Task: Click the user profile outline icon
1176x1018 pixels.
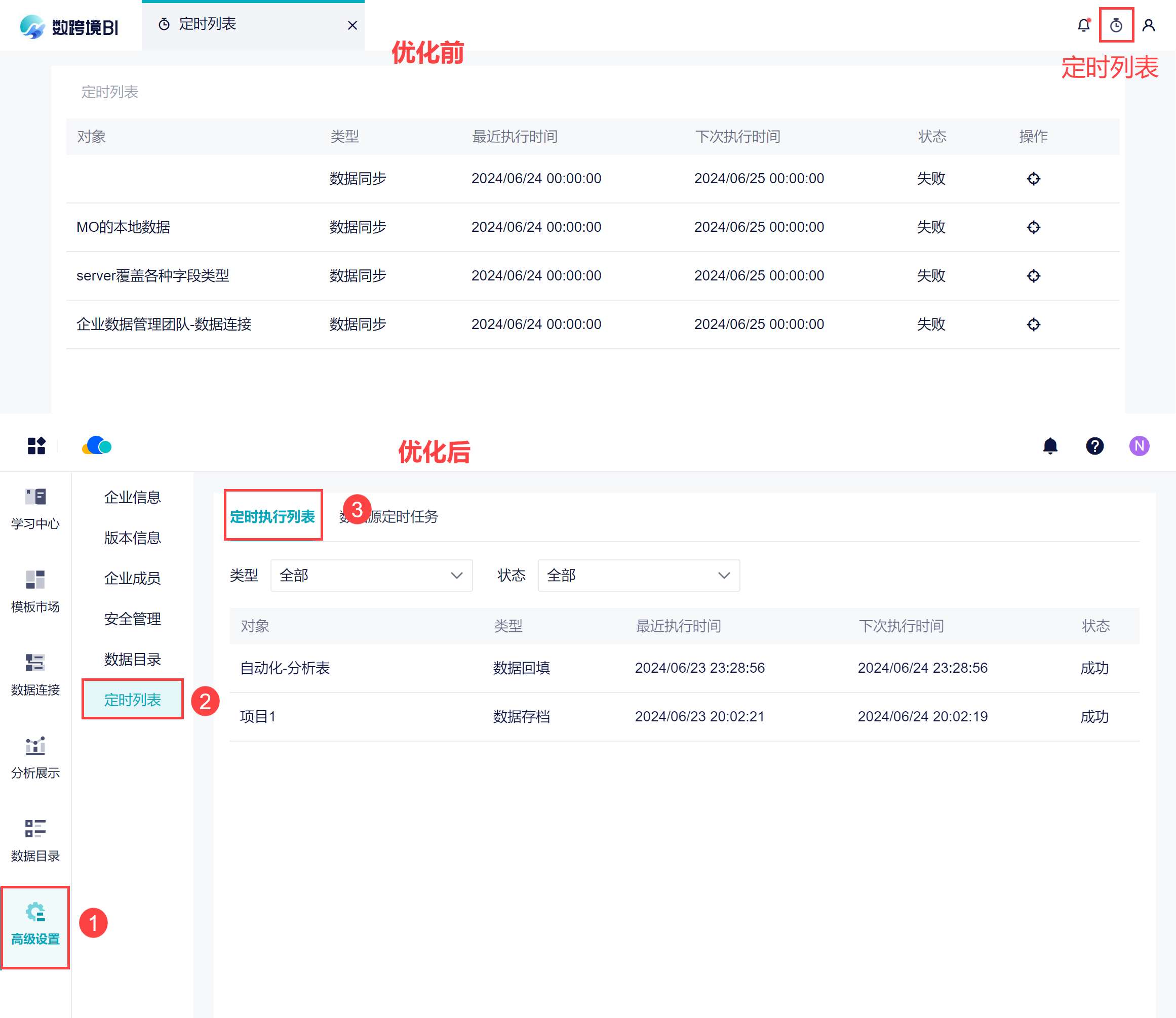Action: pyautogui.click(x=1148, y=25)
